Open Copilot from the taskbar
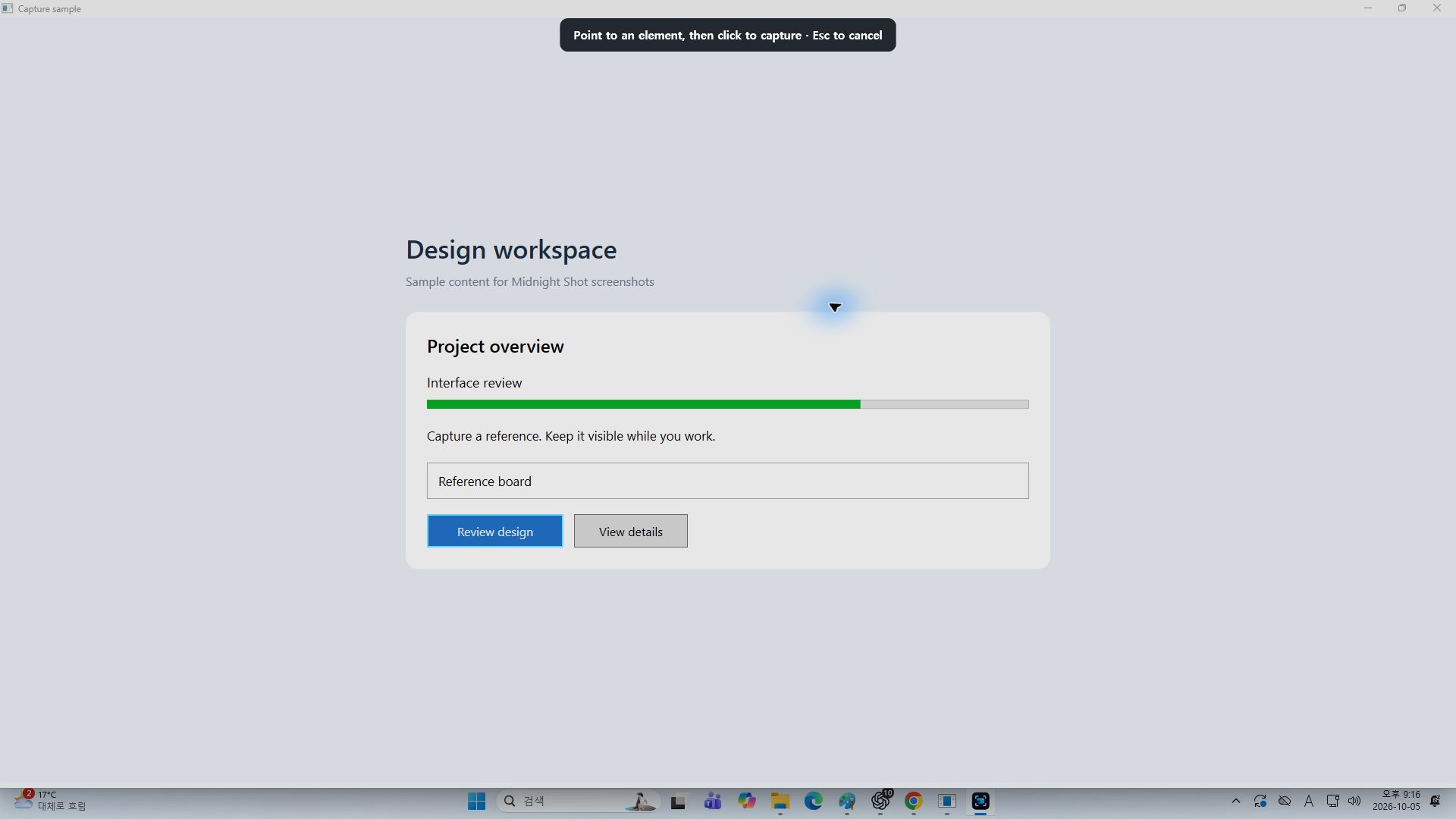The width and height of the screenshot is (1456, 819). tap(746, 801)
